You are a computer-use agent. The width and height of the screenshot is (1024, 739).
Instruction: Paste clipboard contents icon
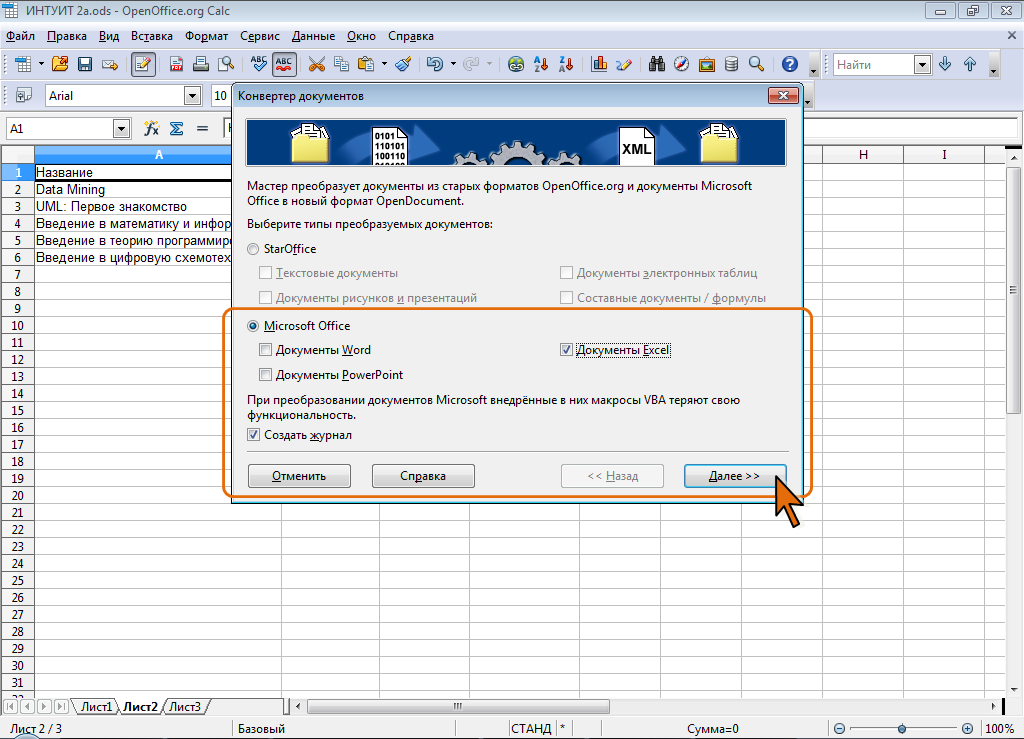tap(366, 64)
